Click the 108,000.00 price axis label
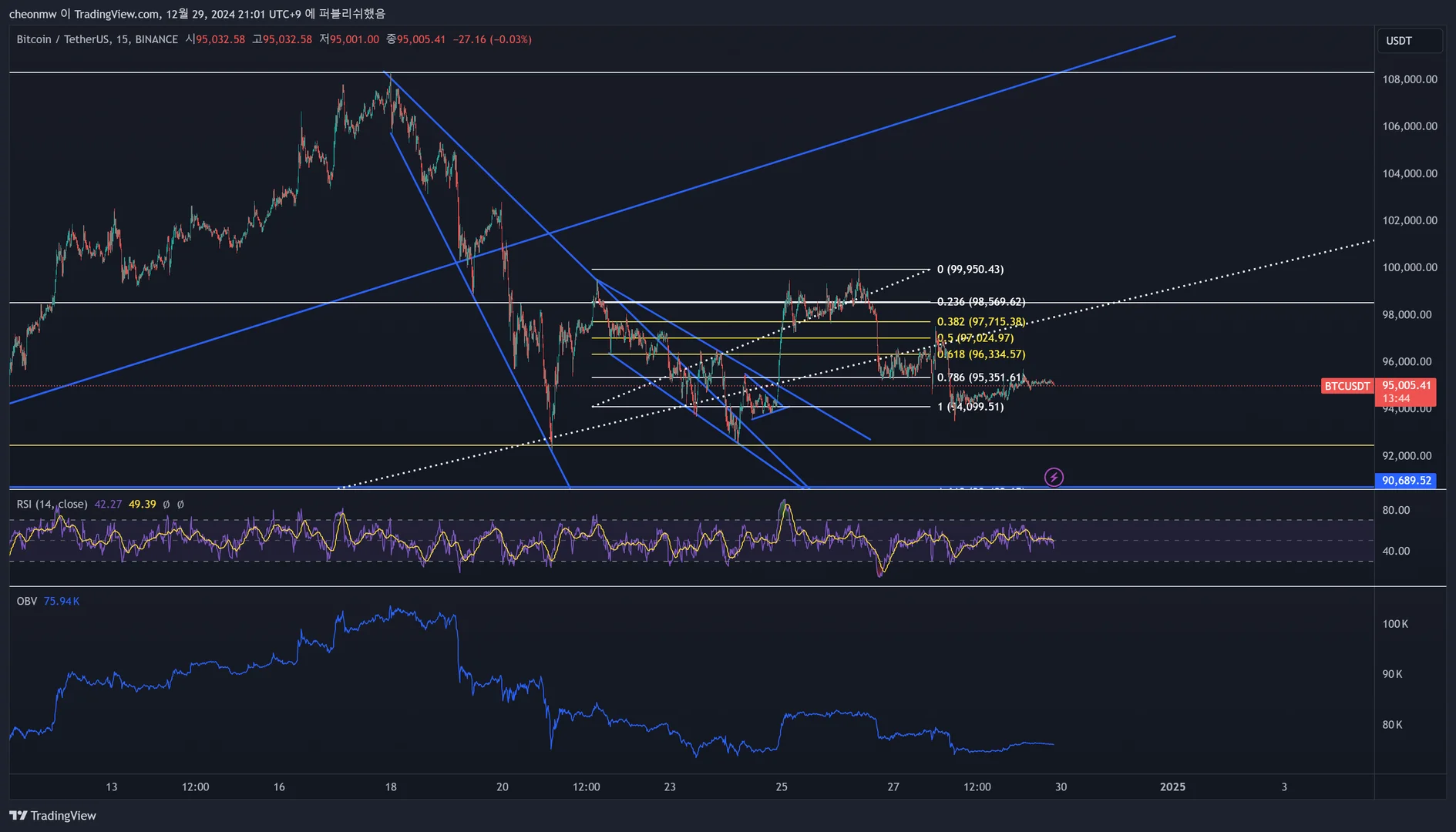This screenshot has height=832, width=1456. coord(1410,79)
